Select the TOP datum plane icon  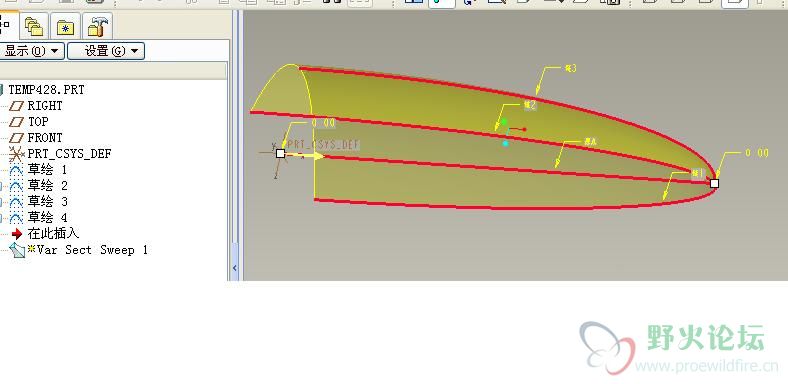[x=17, y=122]
